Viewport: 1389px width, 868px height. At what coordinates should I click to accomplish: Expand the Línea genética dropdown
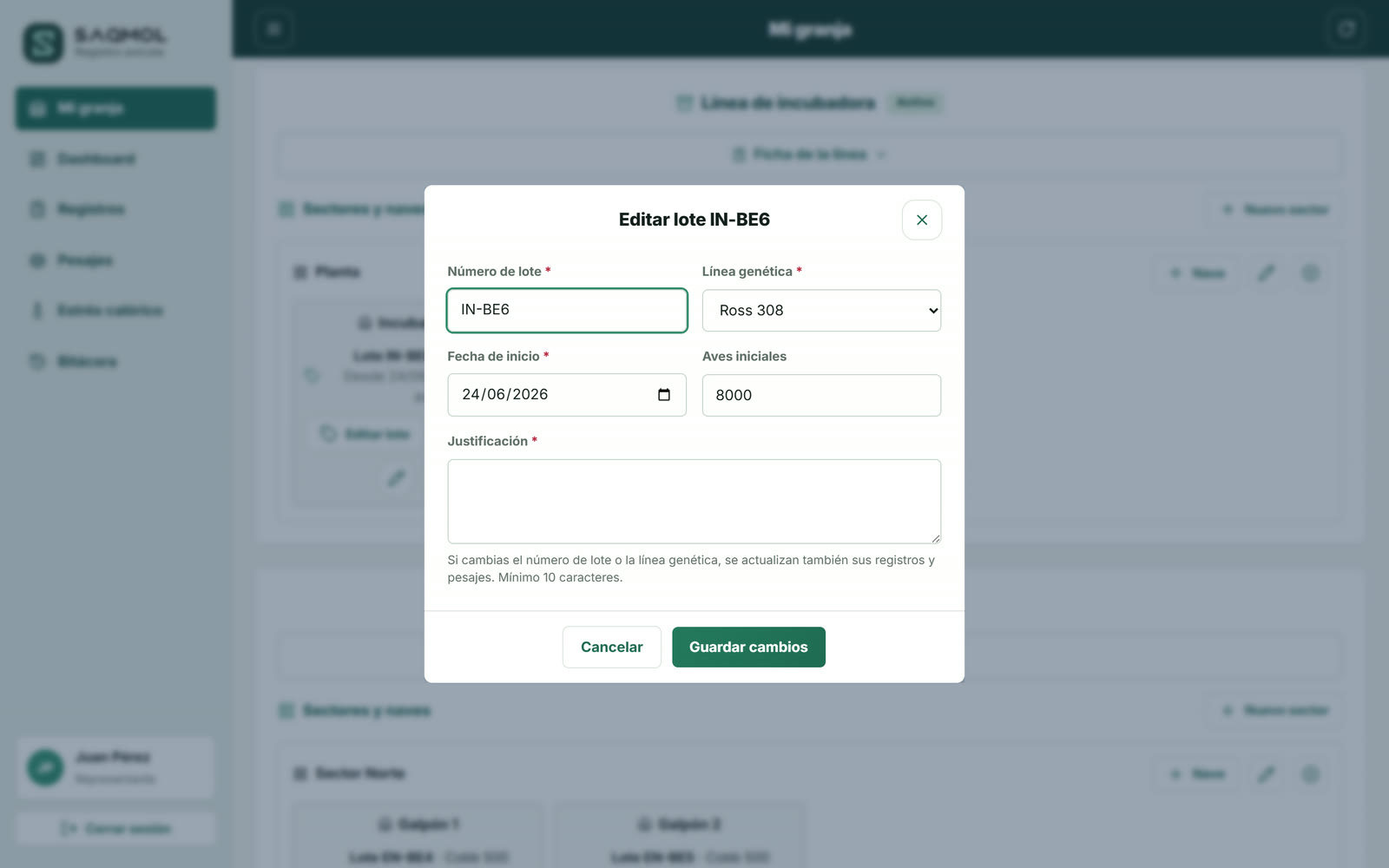pyautogui.click(x=821, y=311)
